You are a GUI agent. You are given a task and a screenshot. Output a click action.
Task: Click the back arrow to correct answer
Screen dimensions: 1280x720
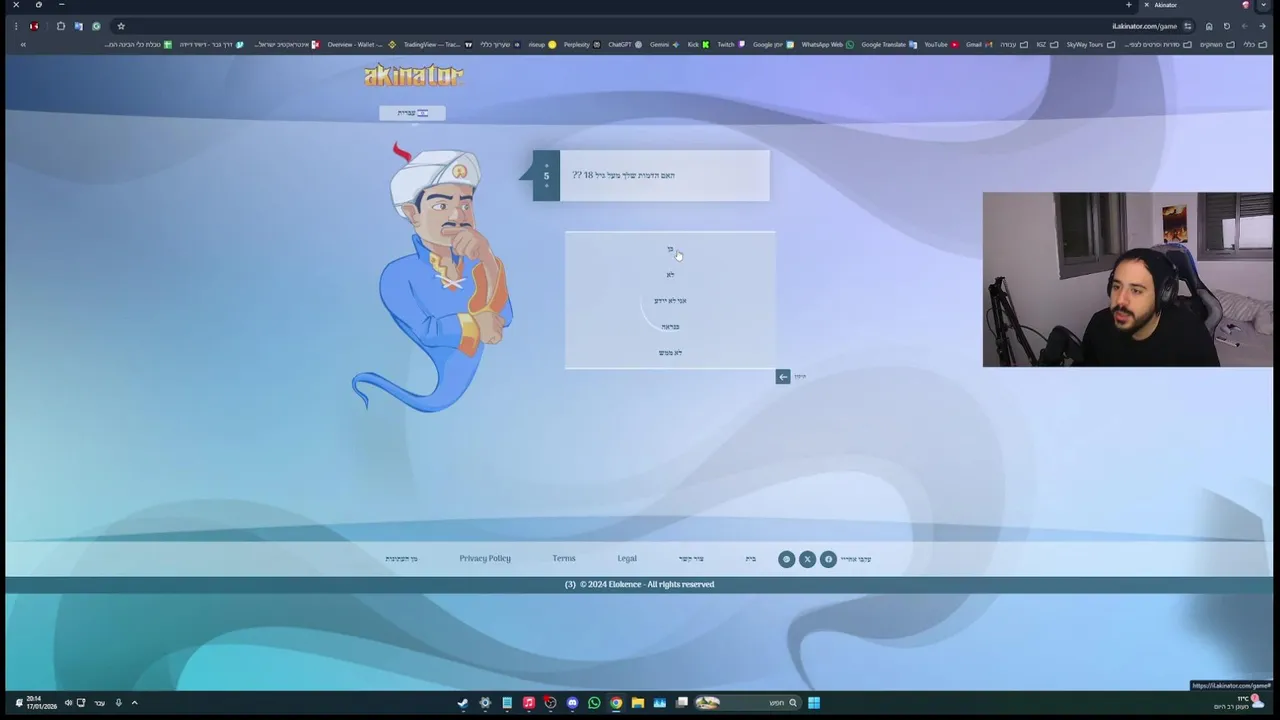pos(783,376)
